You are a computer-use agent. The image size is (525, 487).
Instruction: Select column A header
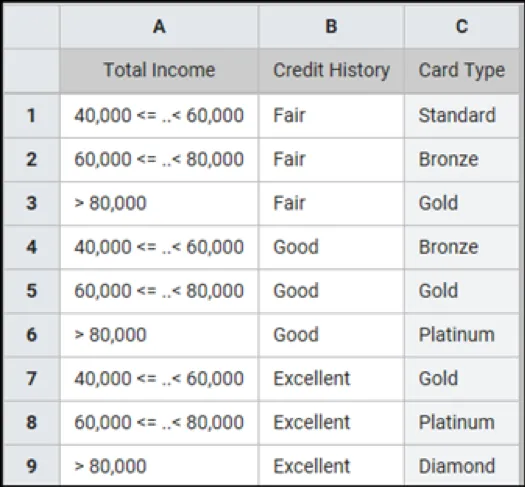pos(159,26)
